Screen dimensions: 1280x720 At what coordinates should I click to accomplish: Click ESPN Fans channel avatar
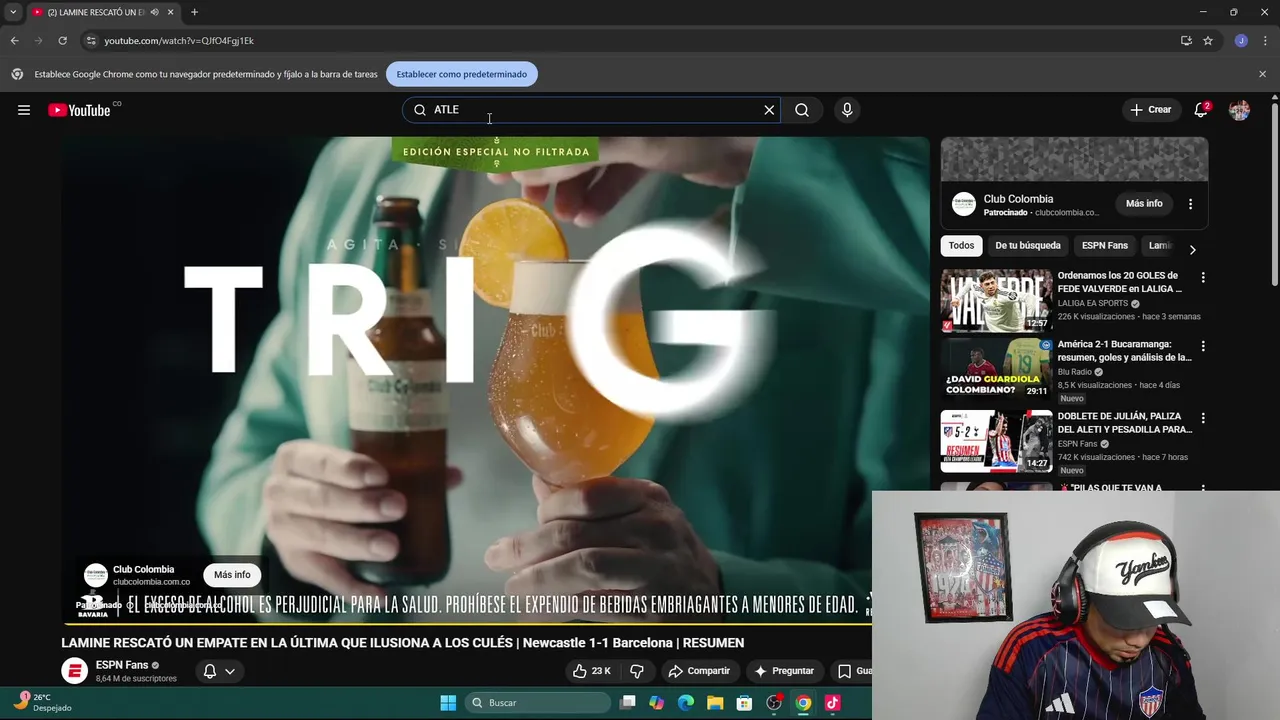75,671
